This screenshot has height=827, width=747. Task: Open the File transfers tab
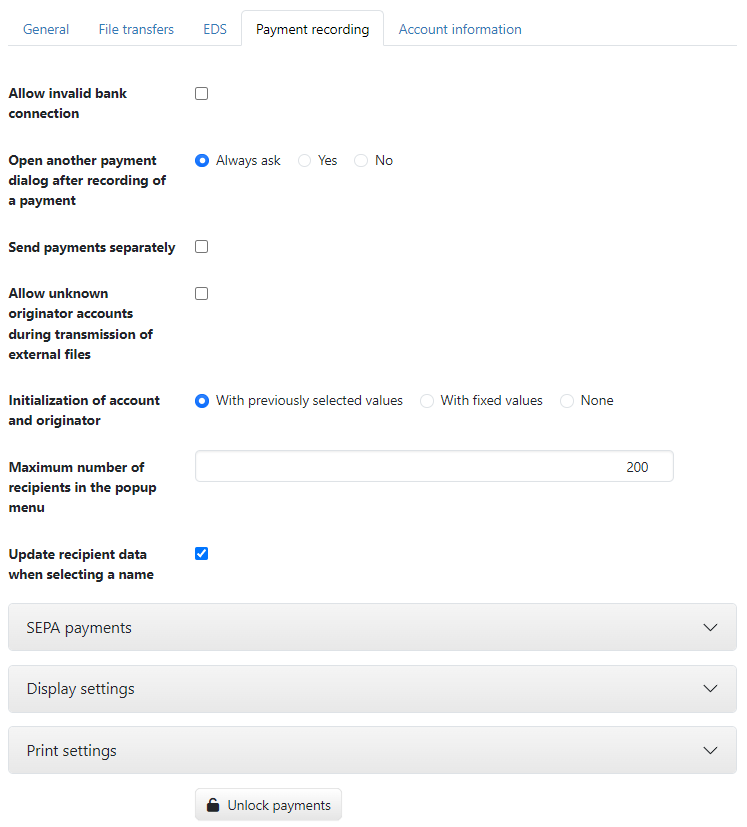pos(136,29)
